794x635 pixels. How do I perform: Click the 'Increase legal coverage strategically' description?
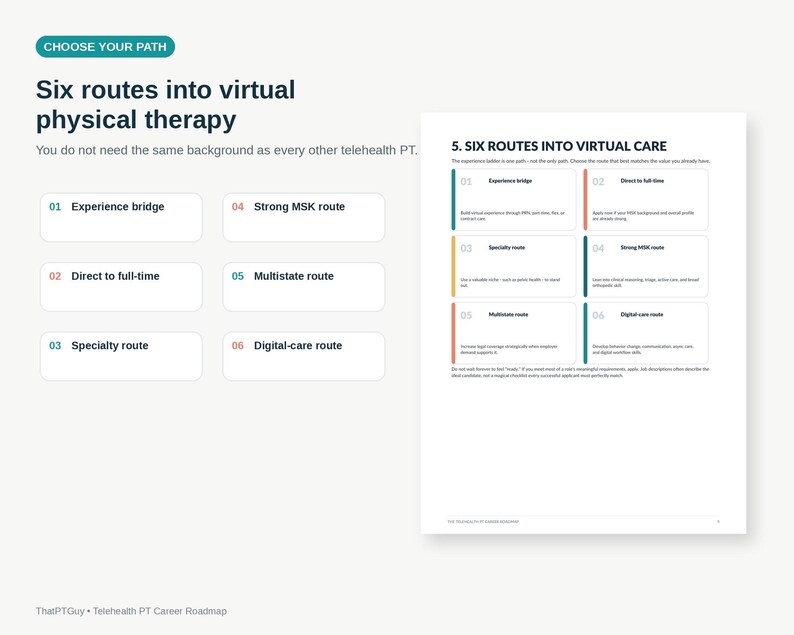click(509, 349)
